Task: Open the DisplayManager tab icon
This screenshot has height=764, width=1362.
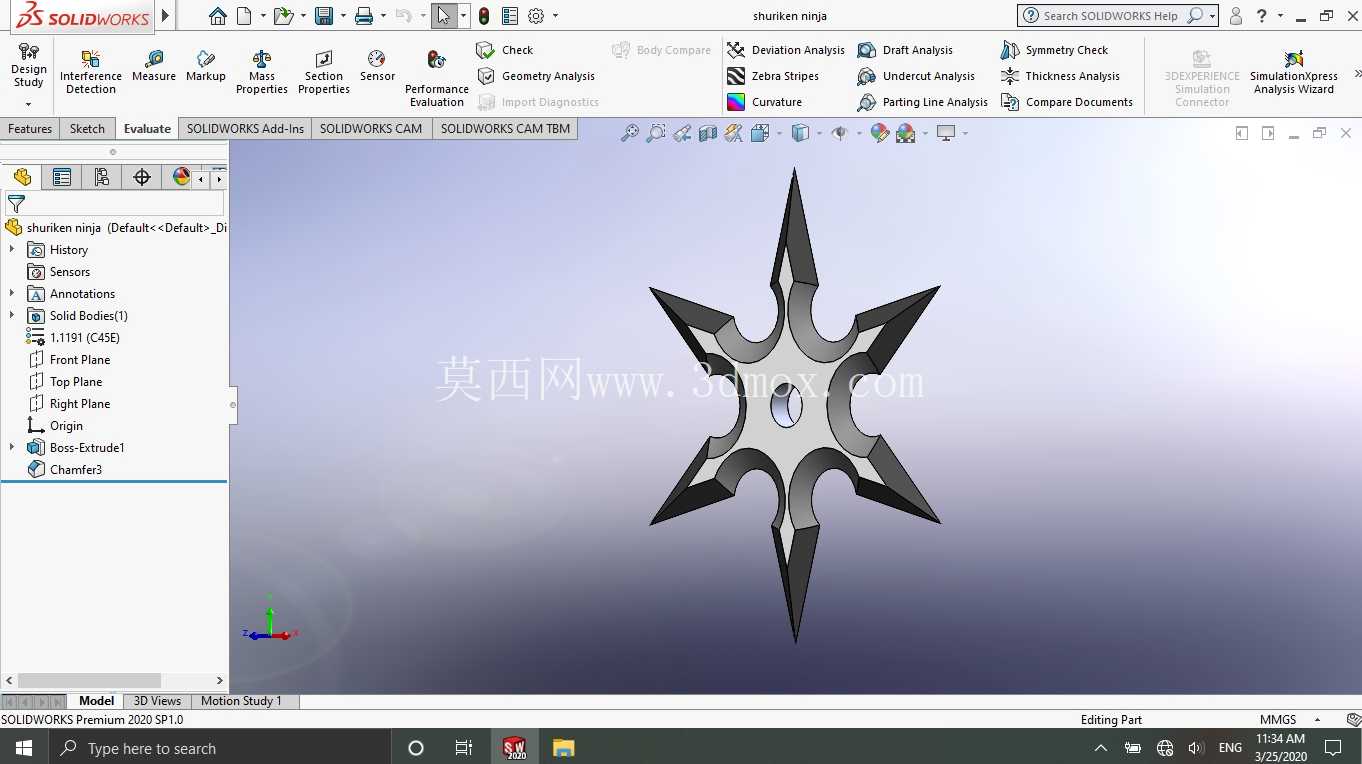Action: [x=181, y=177]
